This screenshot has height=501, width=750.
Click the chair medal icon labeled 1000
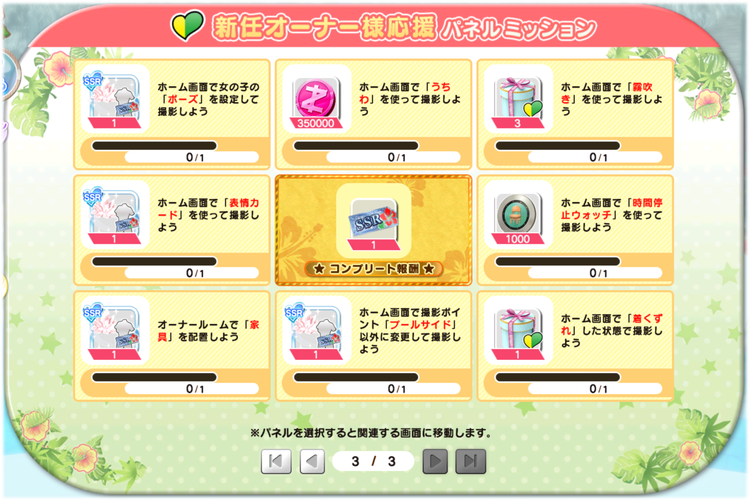tap(518, 215)
